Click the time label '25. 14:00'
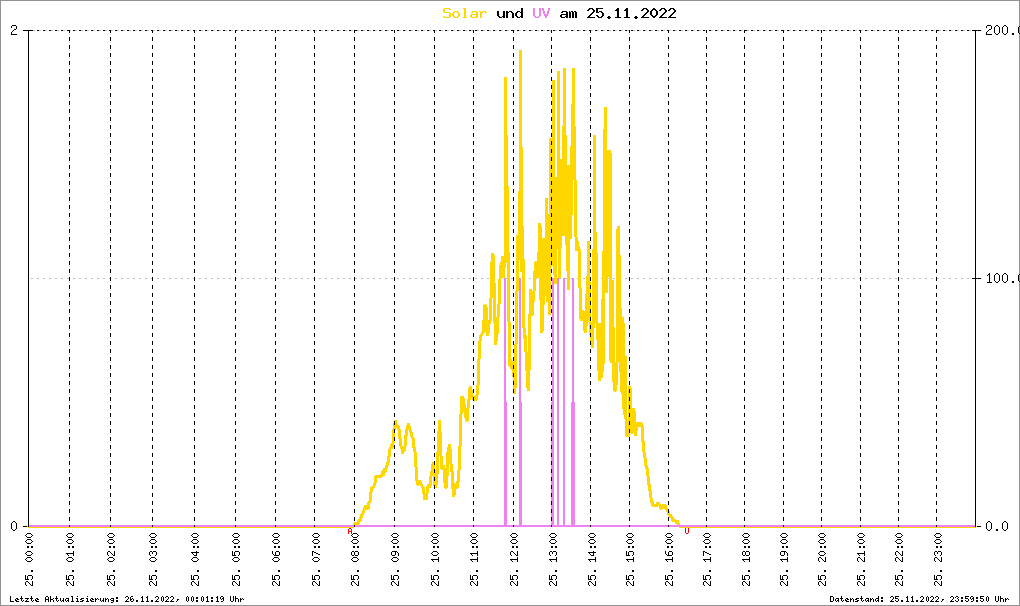Image resolution: width=1020 pixels, height=606 pixels. (x=591, y=560)
